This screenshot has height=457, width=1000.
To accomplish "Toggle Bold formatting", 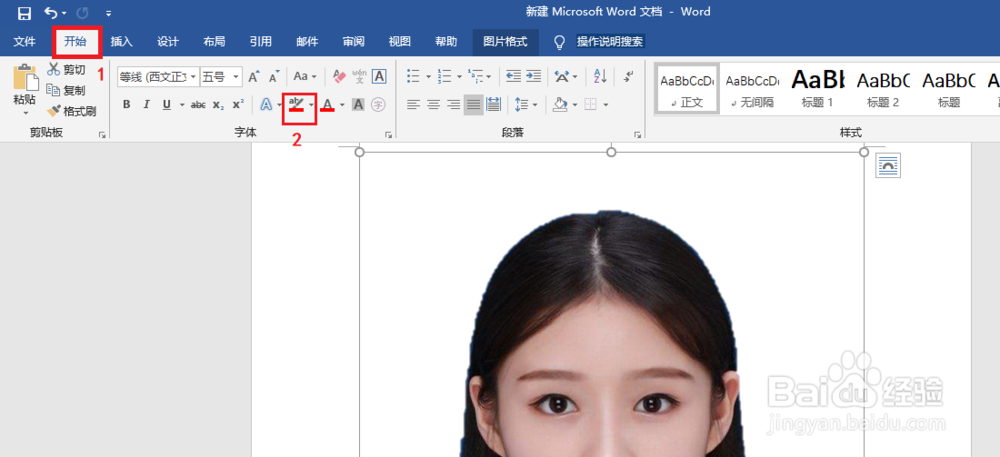I will click(126, 105).
